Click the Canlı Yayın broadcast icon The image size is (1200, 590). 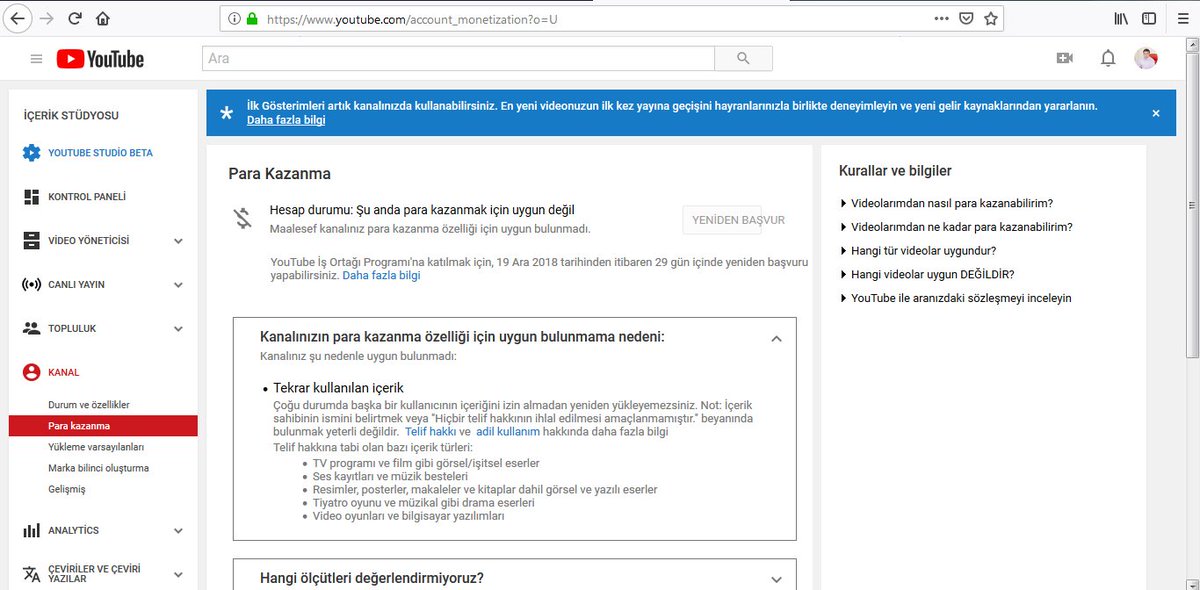tap(31, 285)
